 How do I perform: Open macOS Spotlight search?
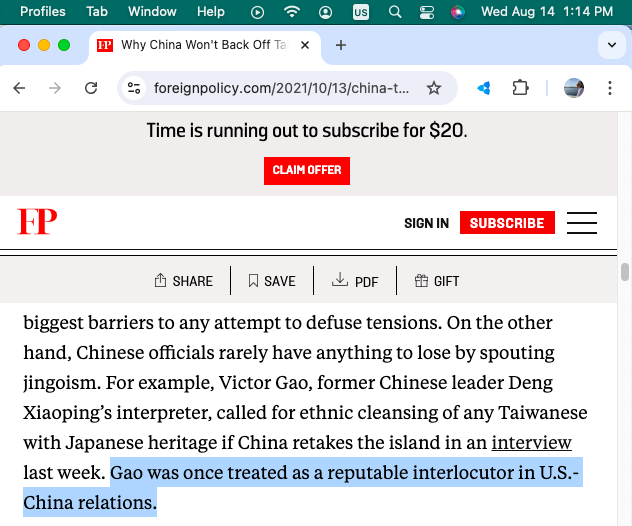395,12
